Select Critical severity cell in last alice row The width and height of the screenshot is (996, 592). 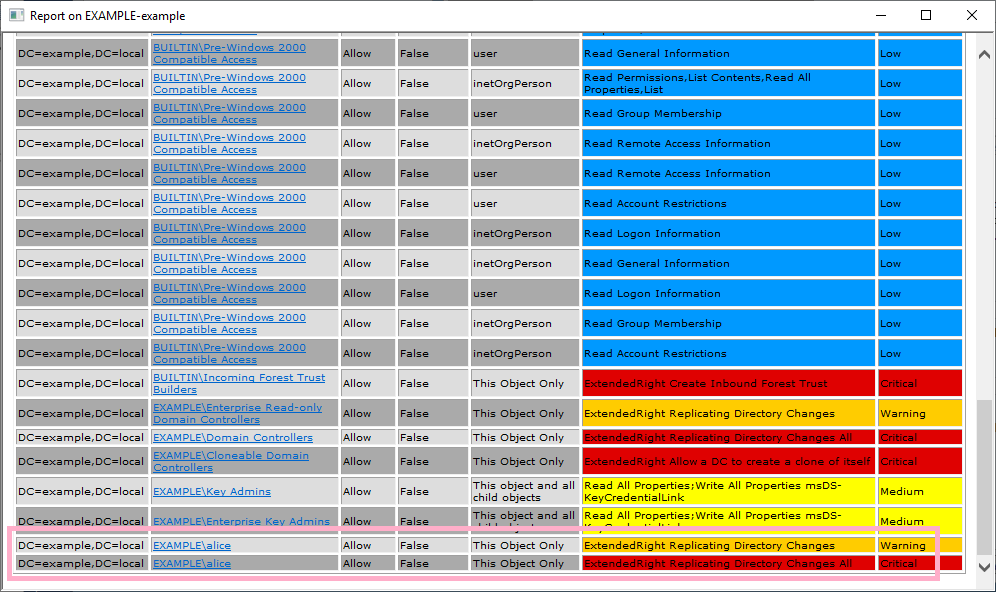tap(920, 563)
